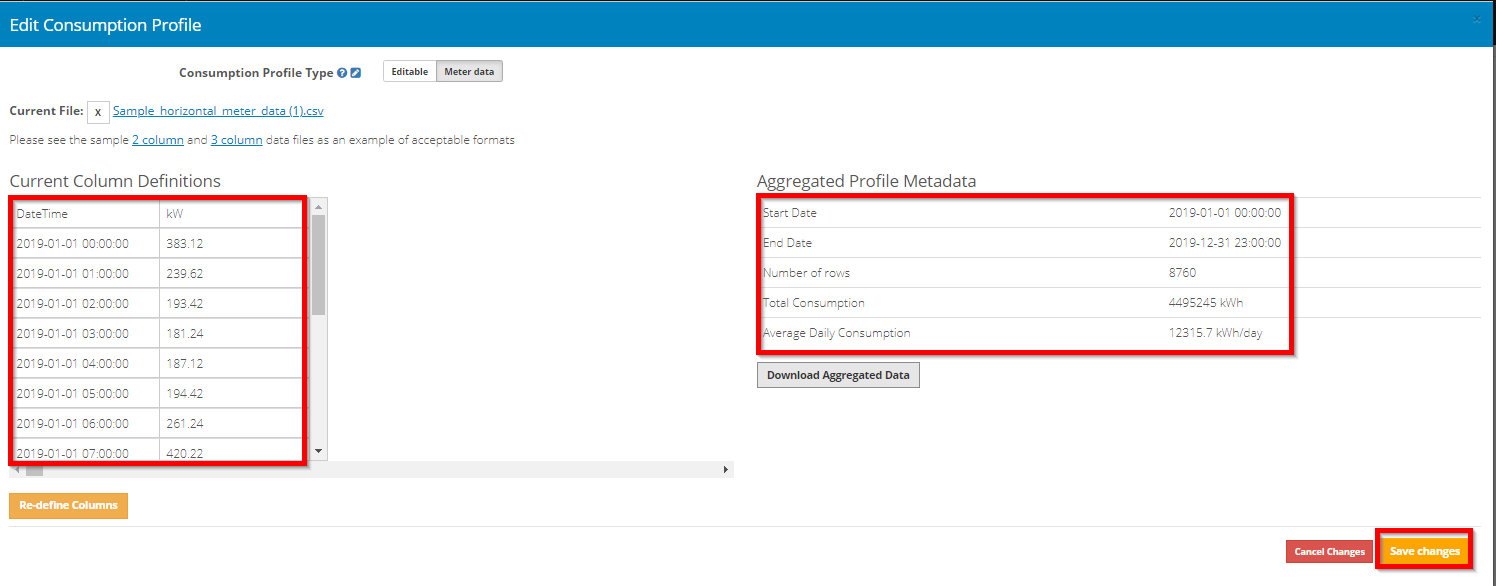Click the blue edit pencil icon
The image size is (1496, 586).
pos(356,73)
